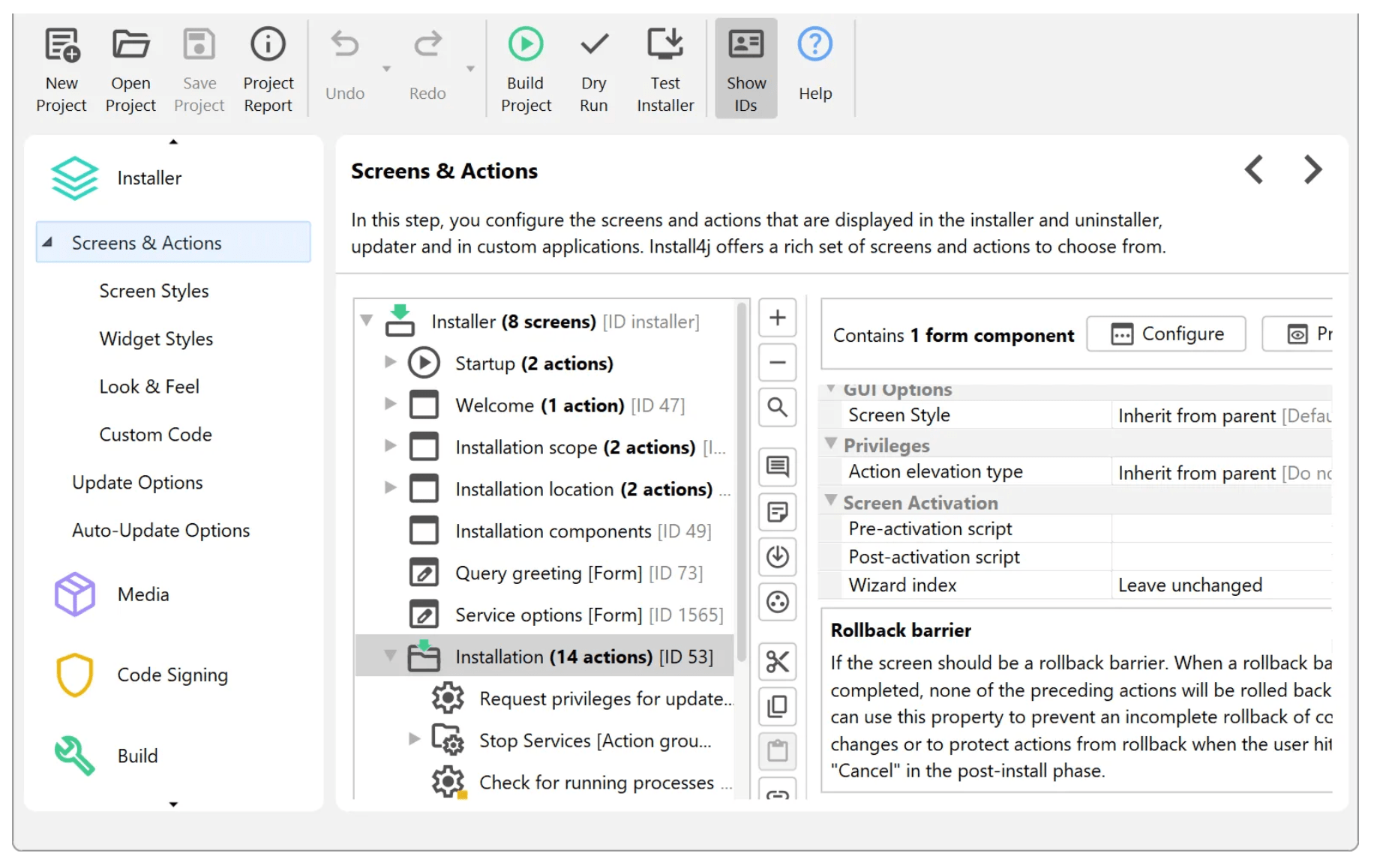Click the Configure form components button
The image size is (1374, 868).
click(x=1166, y=334)
